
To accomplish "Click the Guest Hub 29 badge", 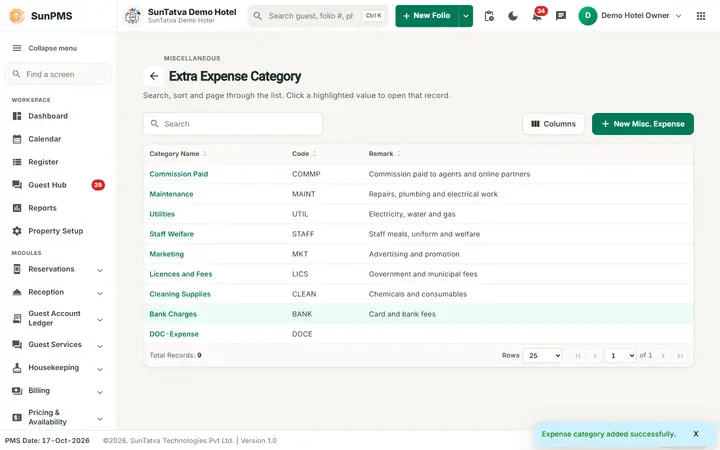I will pyautogui.click(x=98, y=185).
